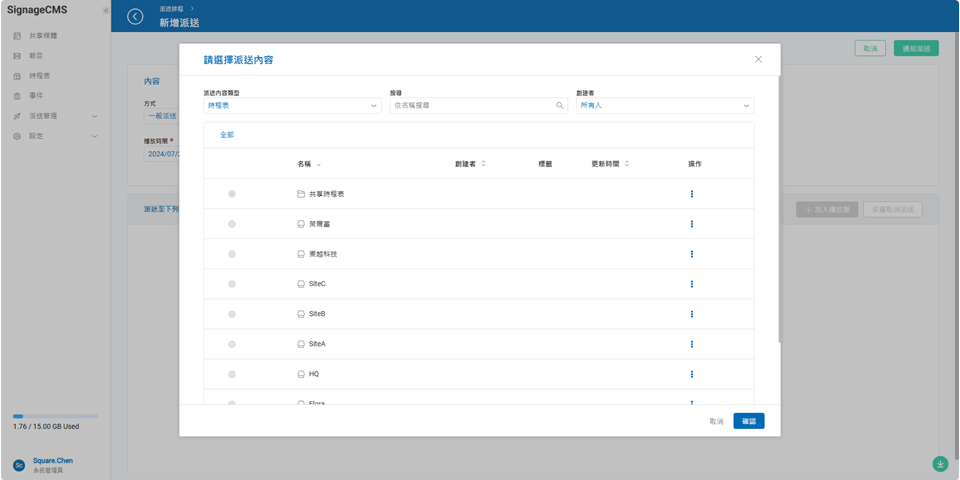Viewport: 960px width, 480px height.
Task: Select the SiteC radio button
Action: coord(232,284)
